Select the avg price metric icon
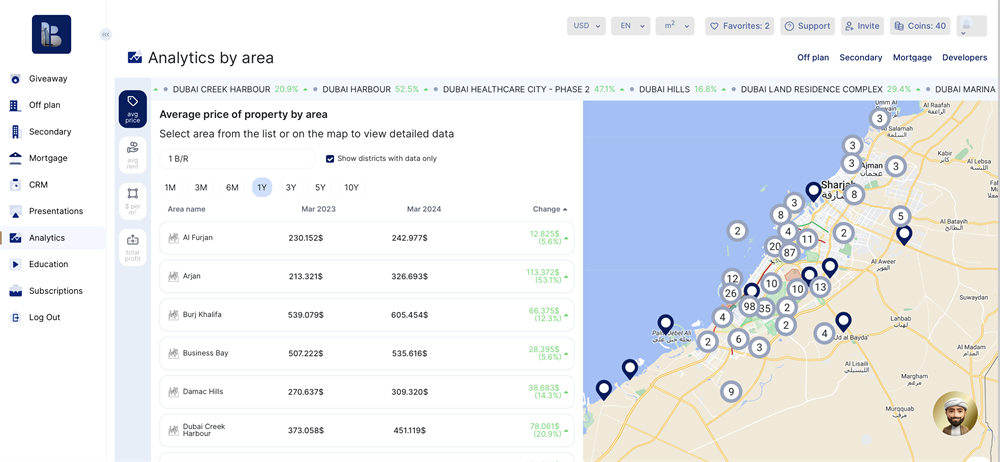1000x462 pixels. (x=133, y=108)
